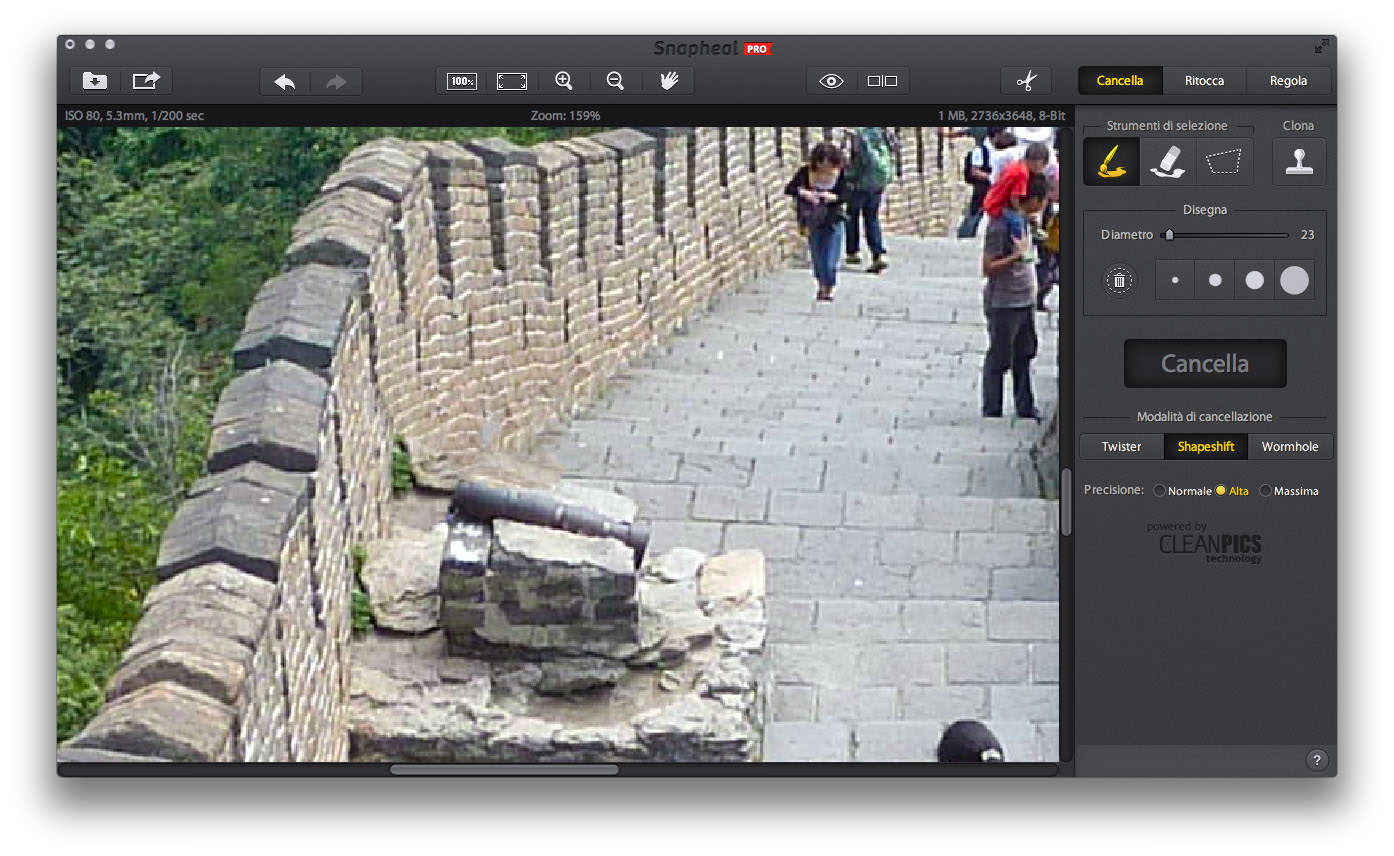Screen dimensions: 1394x856
Task: Set zoom to 100% actual size
Action: coord(461,81)
